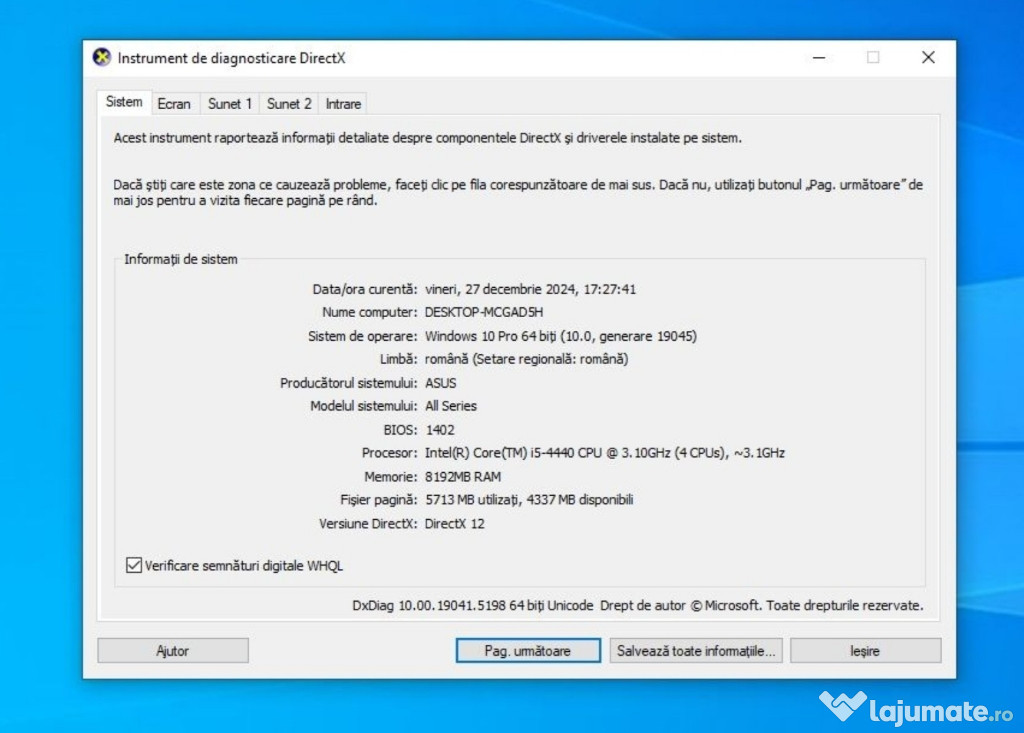Click the Informații de sistem group label
The image size is (1024, 733).
(x=181, y=259)
